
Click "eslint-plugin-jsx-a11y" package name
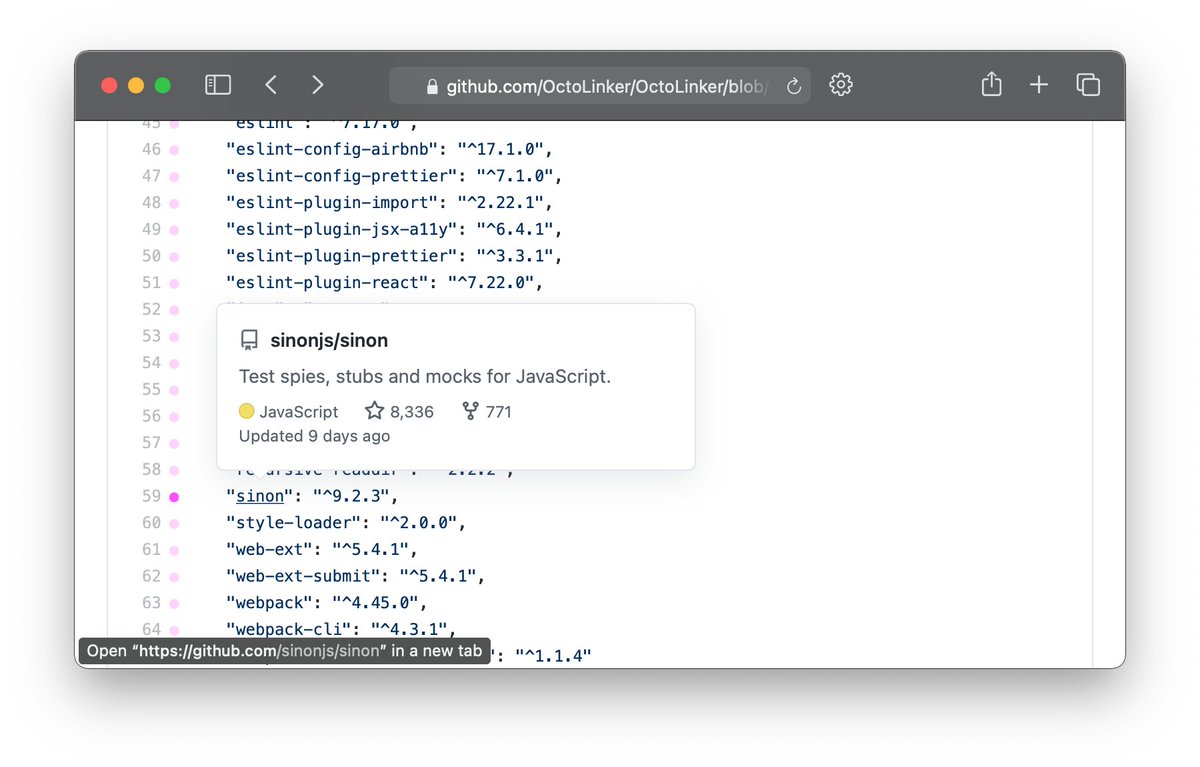pos(342,229)
